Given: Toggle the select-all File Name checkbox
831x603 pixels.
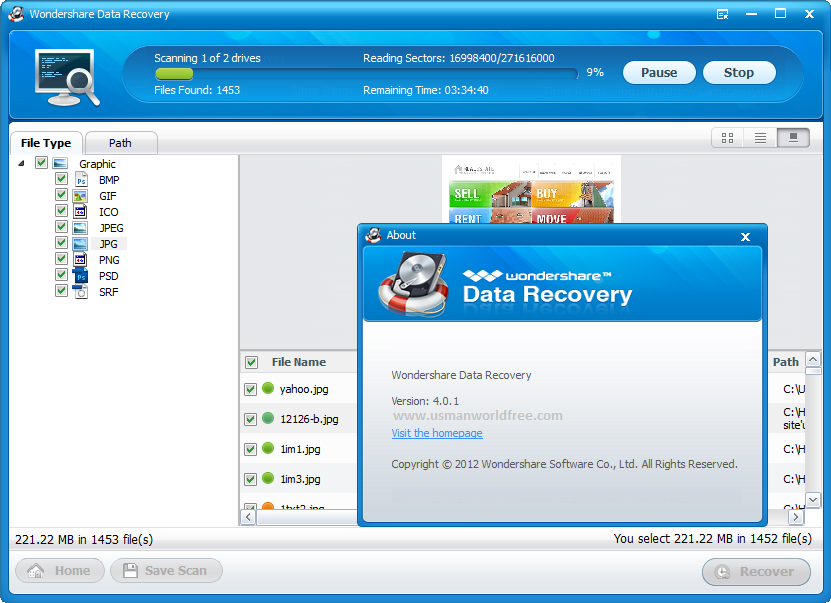Looking at the screenshot, I should coord(251,362).
